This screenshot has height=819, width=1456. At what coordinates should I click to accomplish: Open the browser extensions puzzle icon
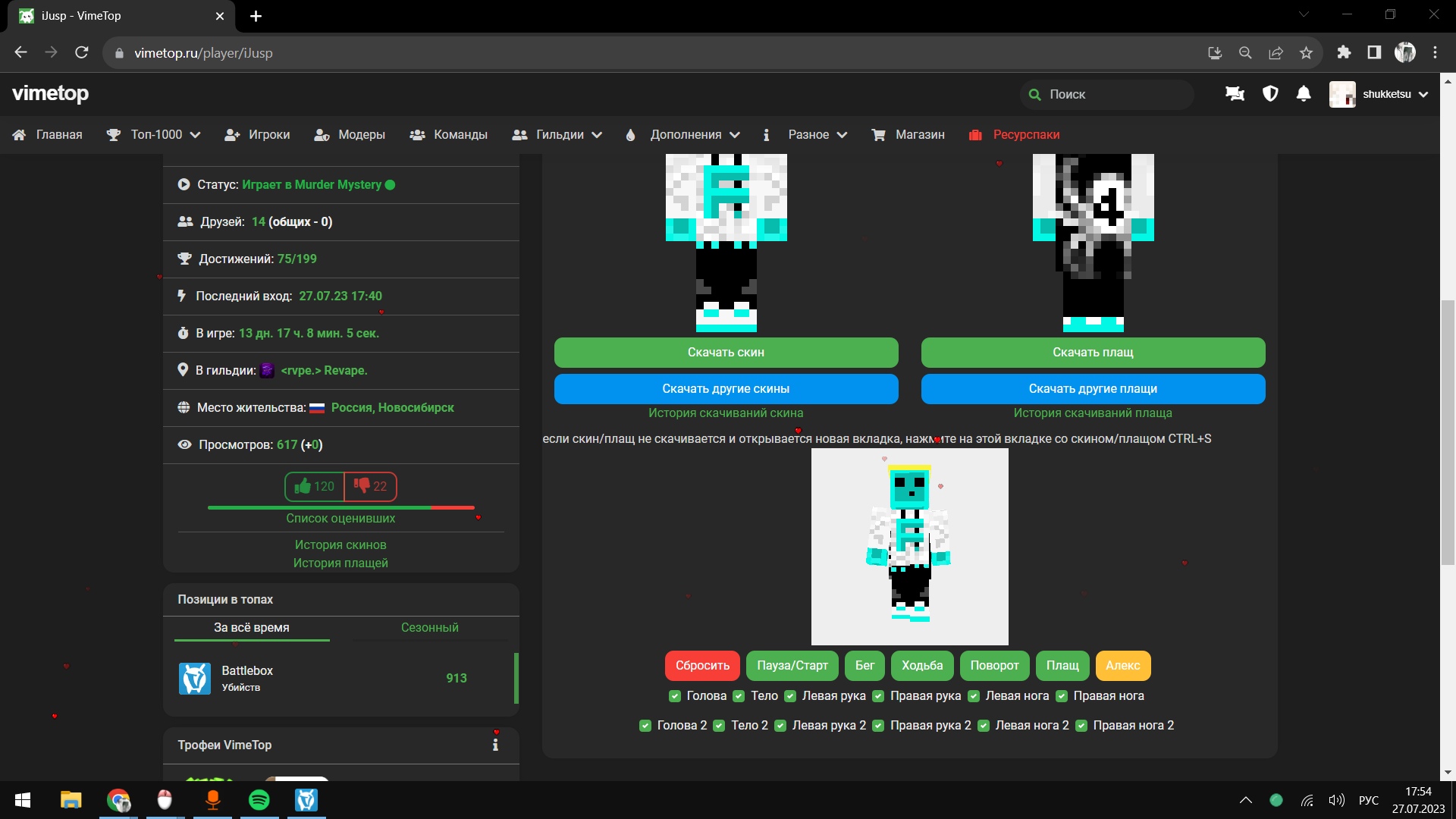[1344, 53]
